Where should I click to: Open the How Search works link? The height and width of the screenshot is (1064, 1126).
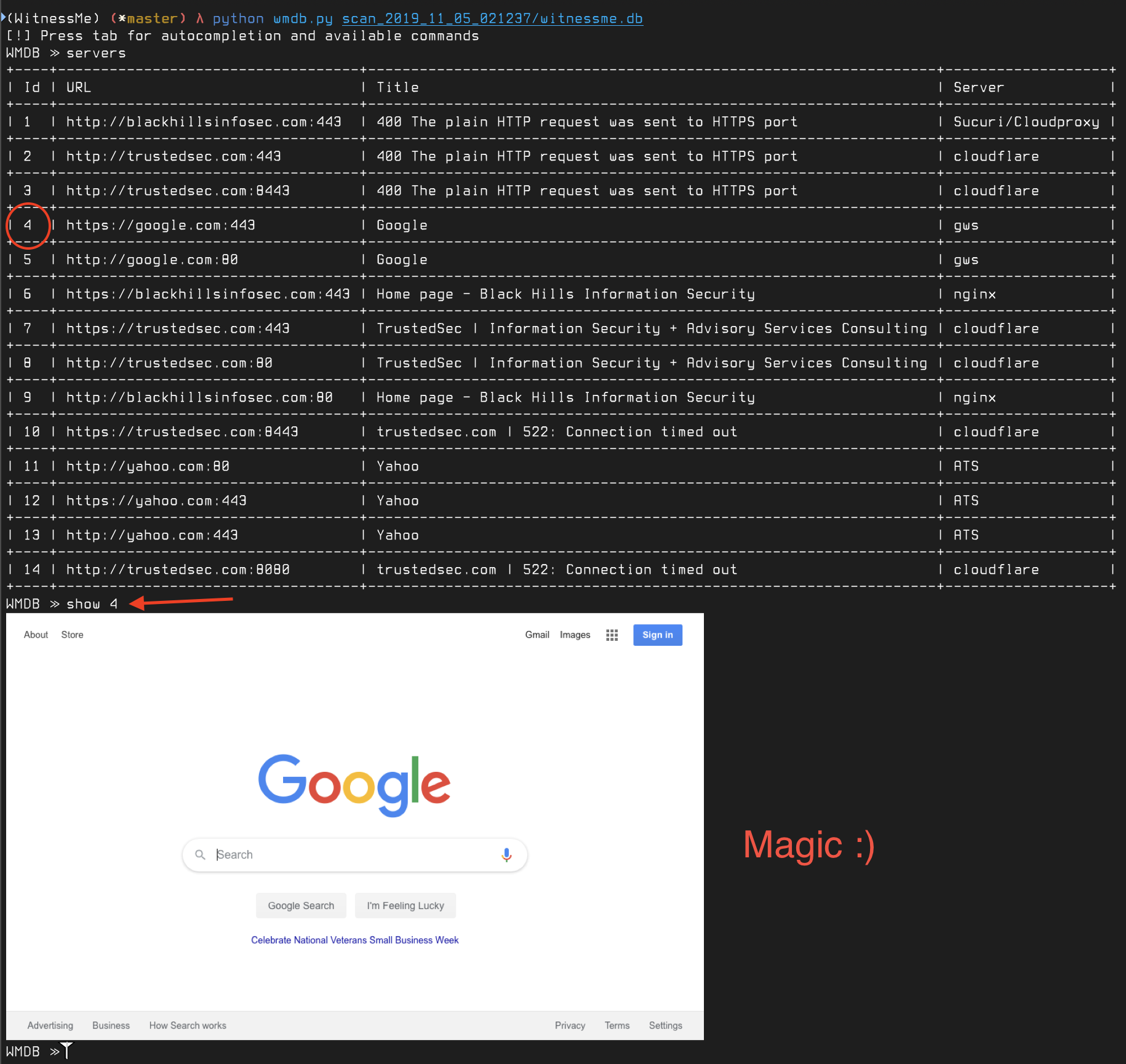pyautogui.click(x=187, y=1025)
